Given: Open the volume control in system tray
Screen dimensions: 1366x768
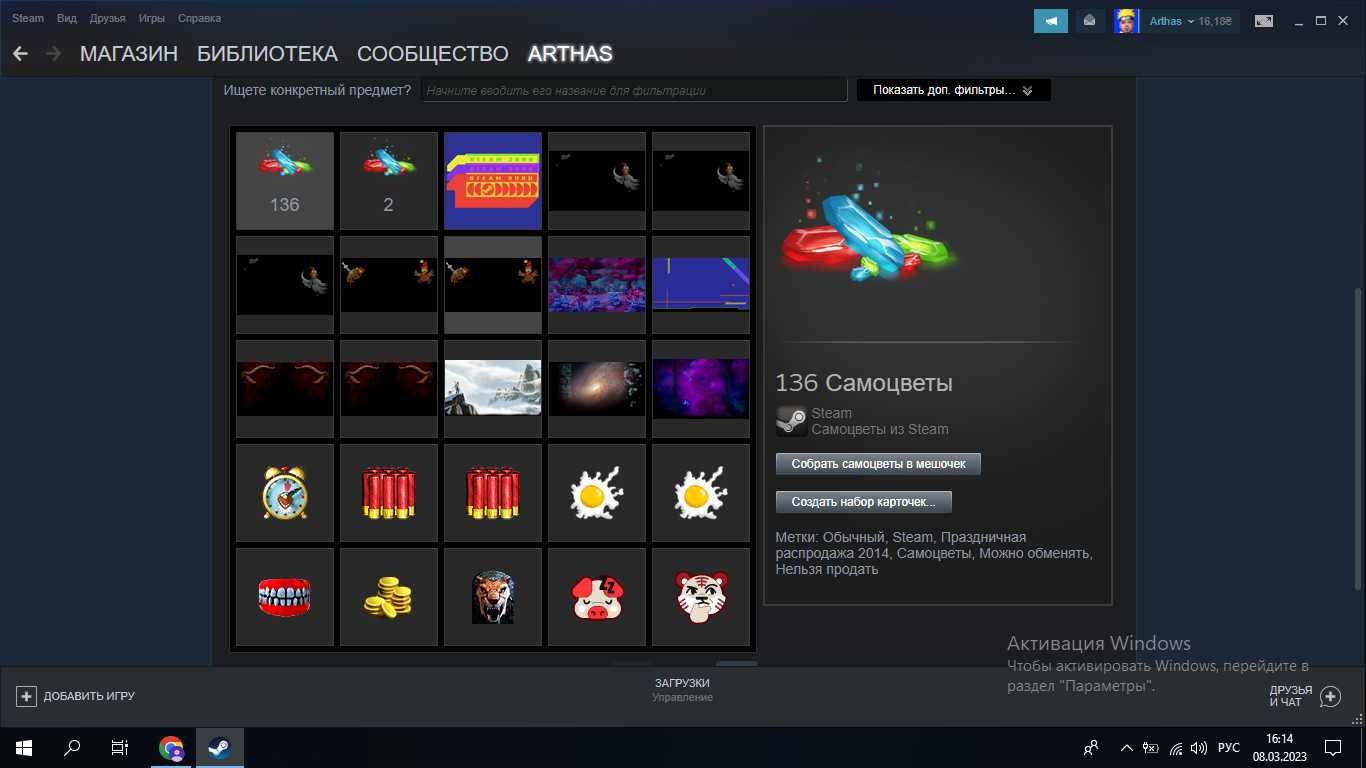Looking at the screenshot, I should [x=1199, y=747].
